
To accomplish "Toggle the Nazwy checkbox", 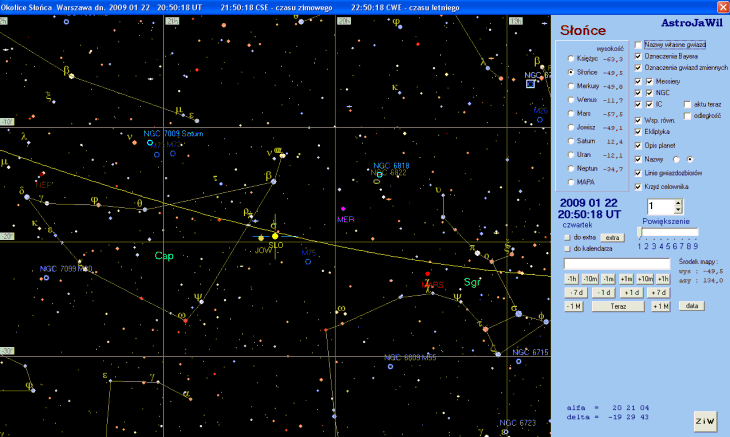I will tap(638, 160).
